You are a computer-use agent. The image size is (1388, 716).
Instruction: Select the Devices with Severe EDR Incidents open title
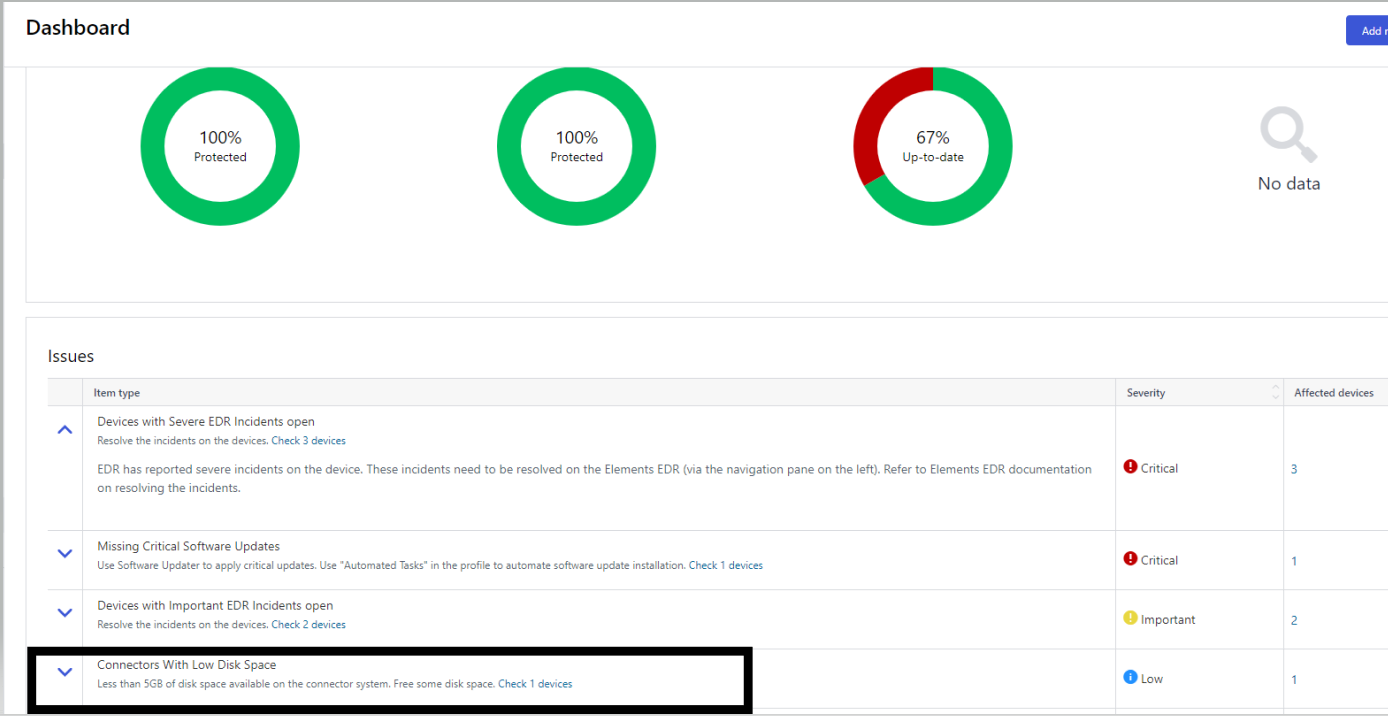[206, 421]
